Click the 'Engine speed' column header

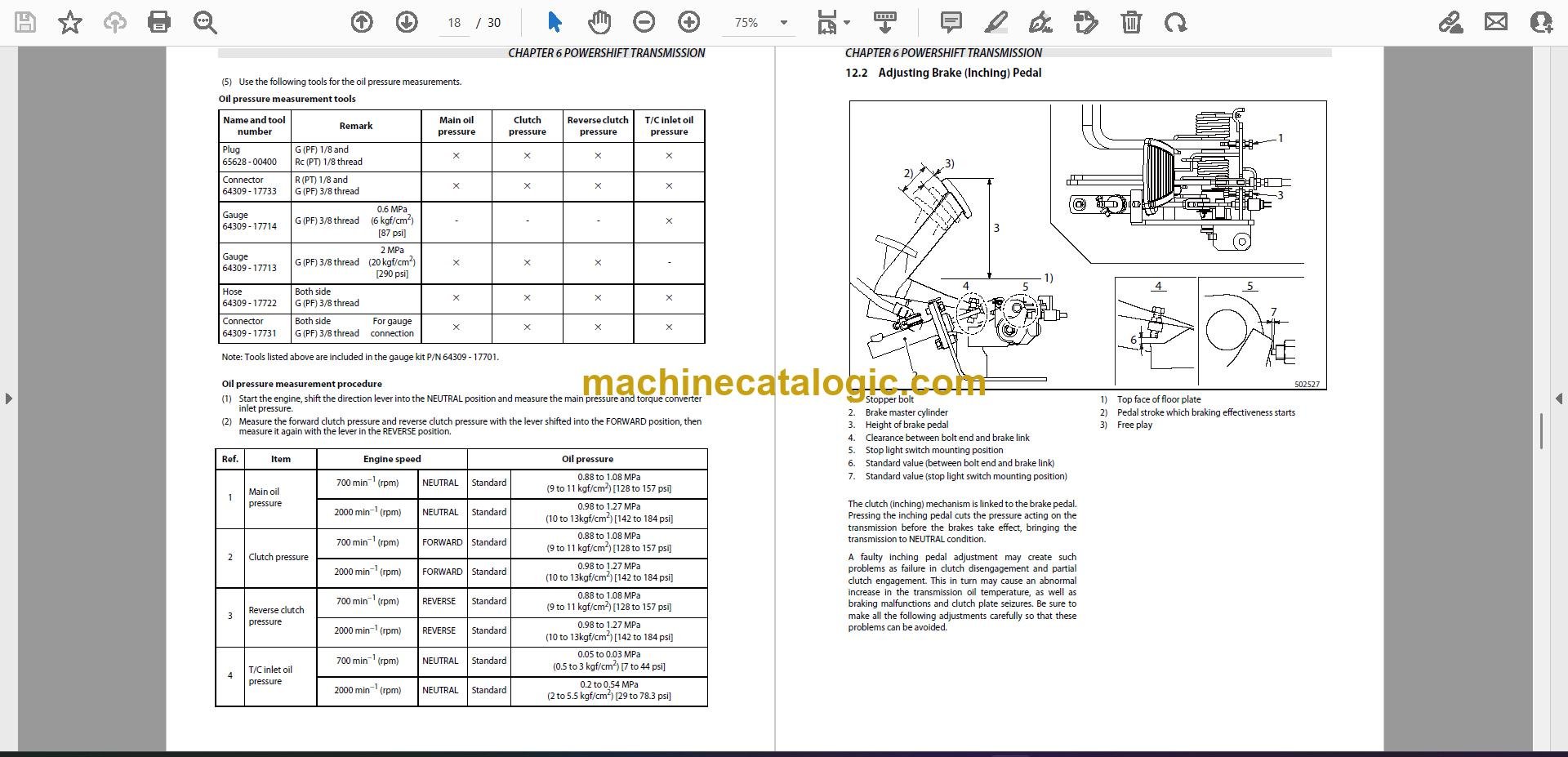392,459
